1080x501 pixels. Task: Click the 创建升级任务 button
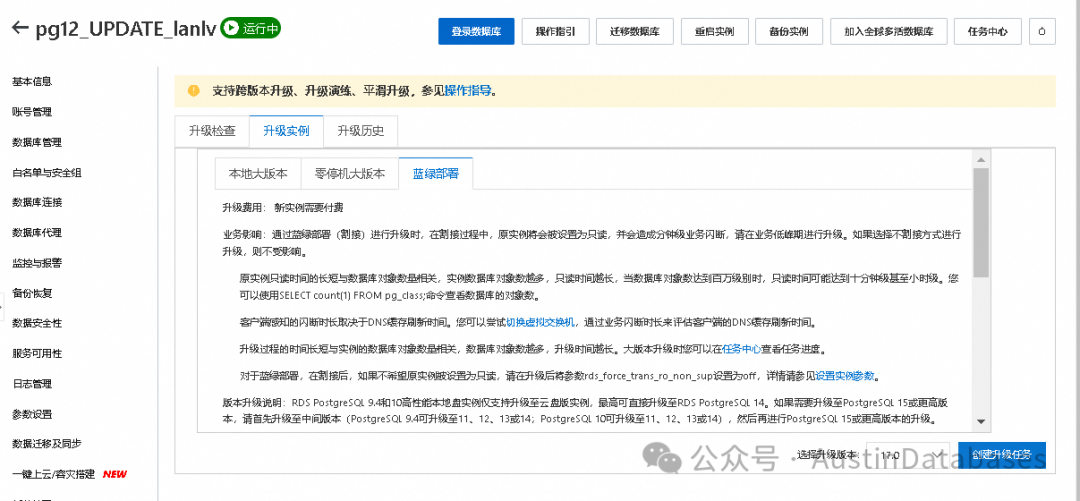1001,455
